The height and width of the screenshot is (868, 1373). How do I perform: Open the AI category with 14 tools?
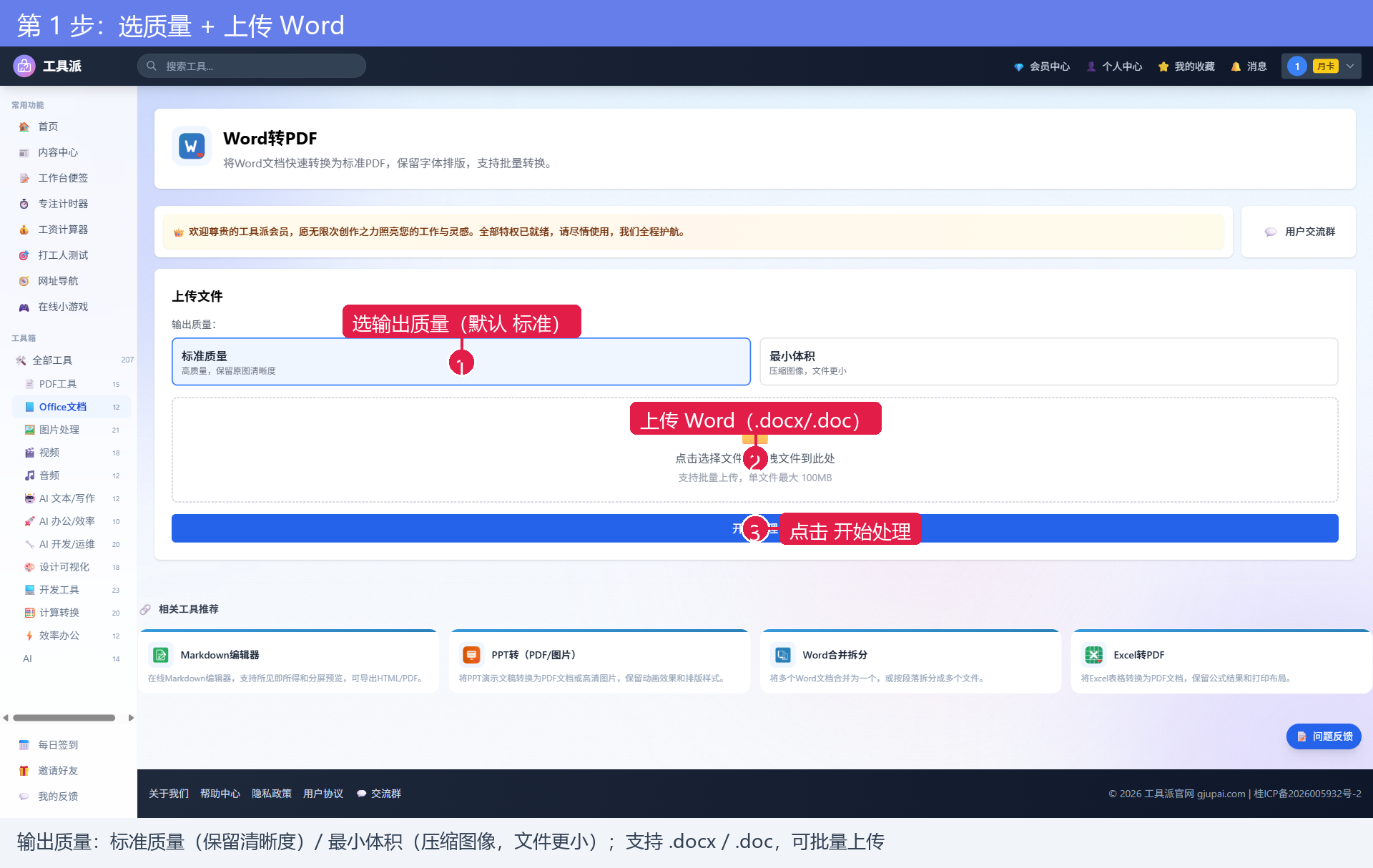(x=72, y=659)
